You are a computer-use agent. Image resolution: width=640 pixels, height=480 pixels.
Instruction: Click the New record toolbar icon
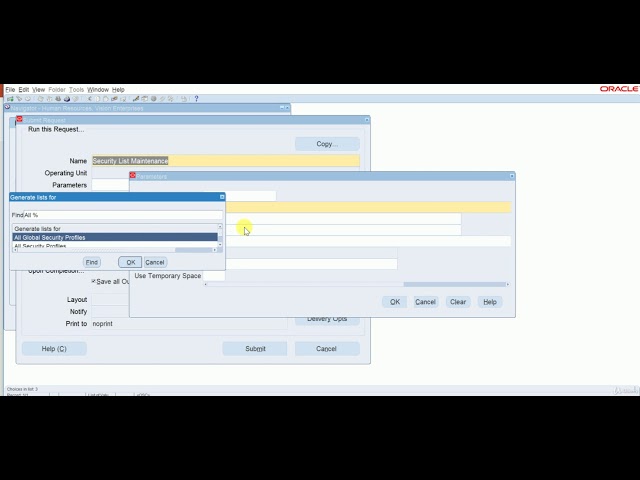point(10,99)
